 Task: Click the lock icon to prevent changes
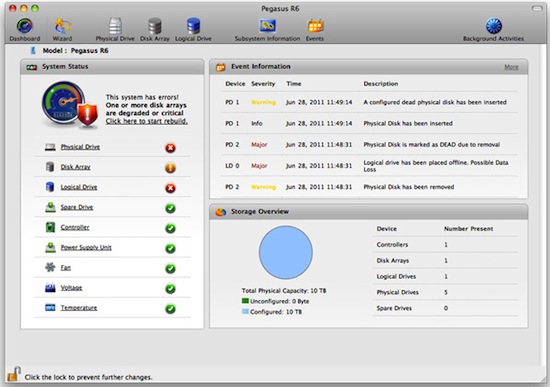click(14, 374)
